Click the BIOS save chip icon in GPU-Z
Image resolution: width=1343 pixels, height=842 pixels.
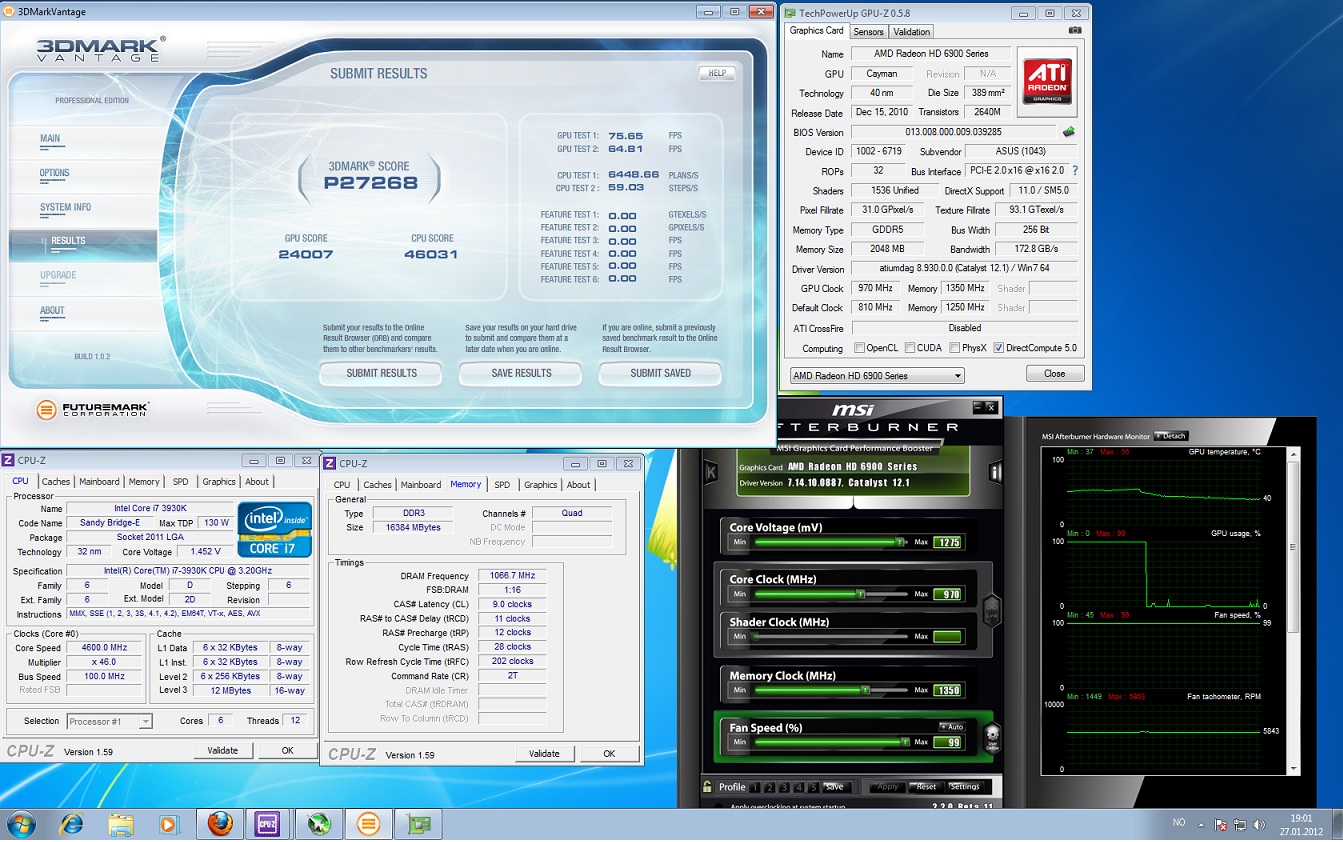click(x=1069, y=132)
